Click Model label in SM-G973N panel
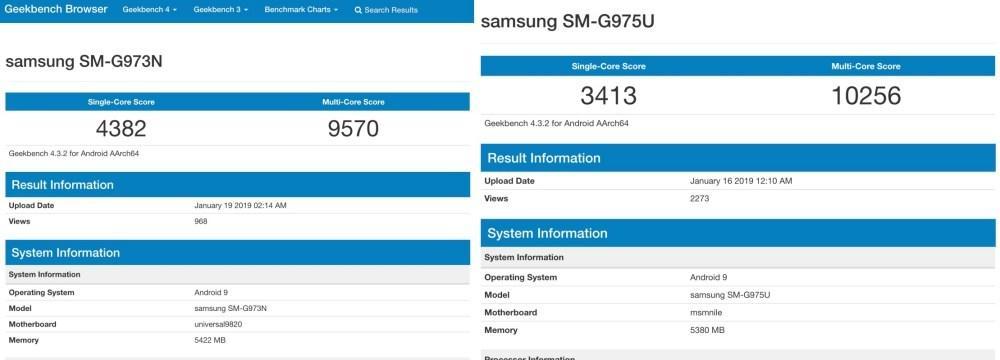The height and width of the screenshot is (360, 1000). pos(20,308)
